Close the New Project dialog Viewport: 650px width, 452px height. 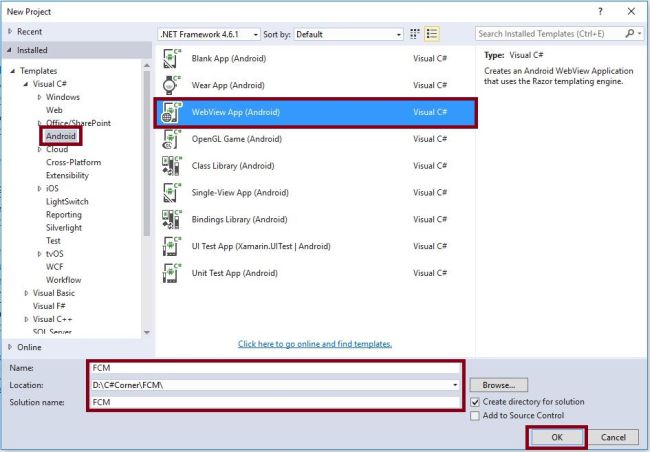click(631, 12)
